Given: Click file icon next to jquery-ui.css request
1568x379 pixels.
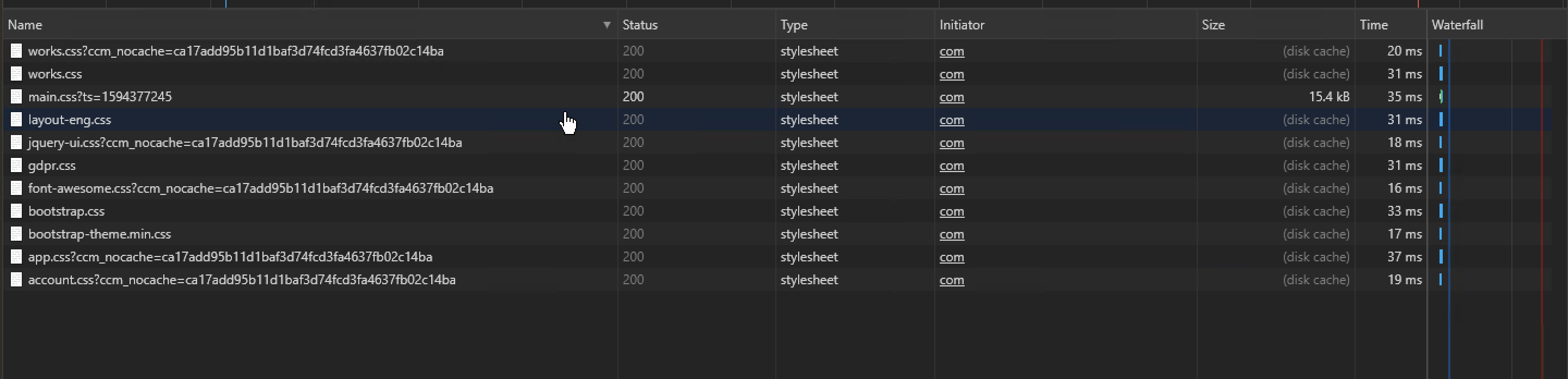Looking at the screenshot, I should coord(16,142).
